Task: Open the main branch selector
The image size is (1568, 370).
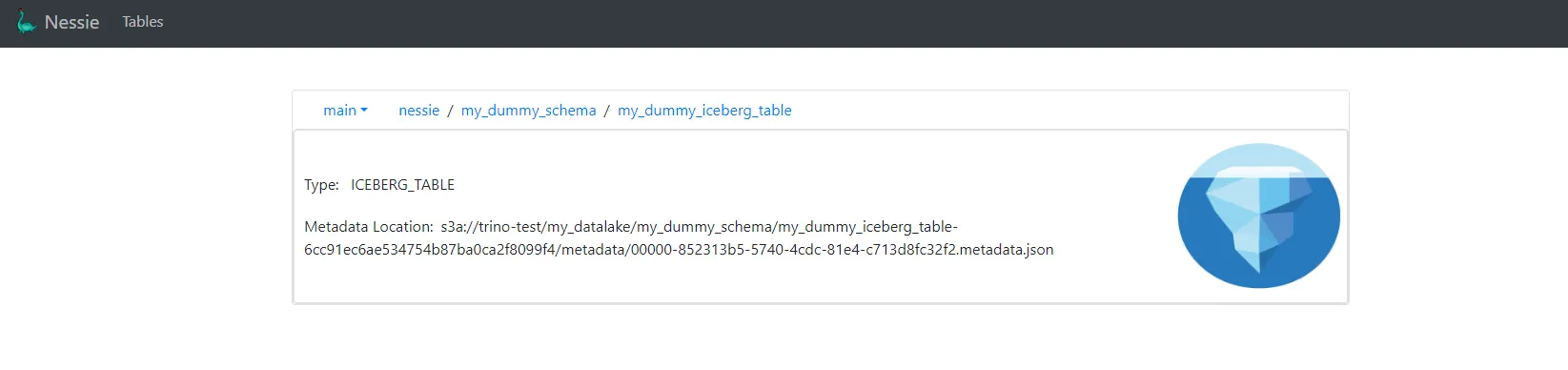Action: tap(345, 111)
